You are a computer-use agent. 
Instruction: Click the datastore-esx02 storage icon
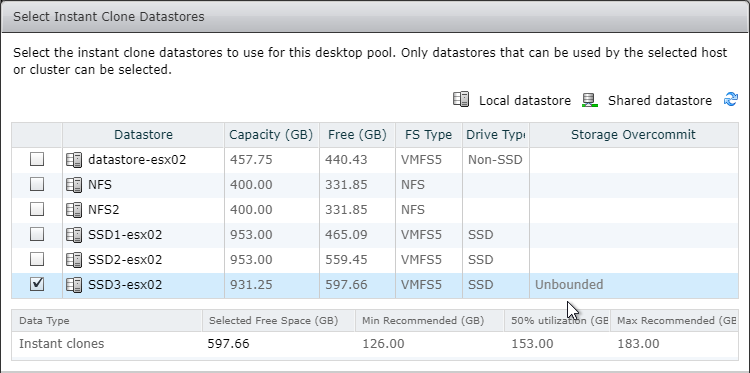(x=74, y=160)
